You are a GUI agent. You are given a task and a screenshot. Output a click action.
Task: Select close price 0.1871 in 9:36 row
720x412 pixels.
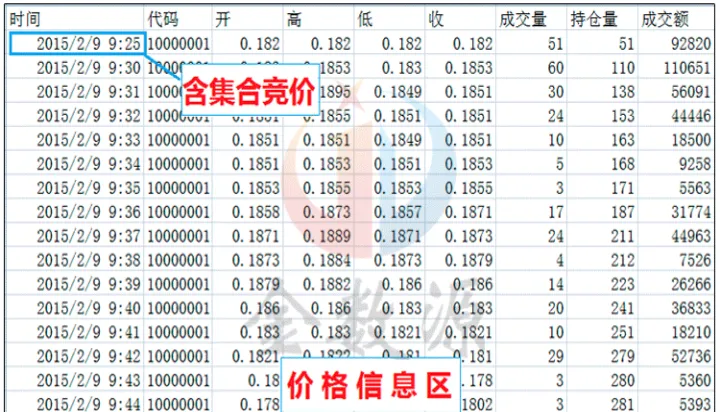pos(468,212)
